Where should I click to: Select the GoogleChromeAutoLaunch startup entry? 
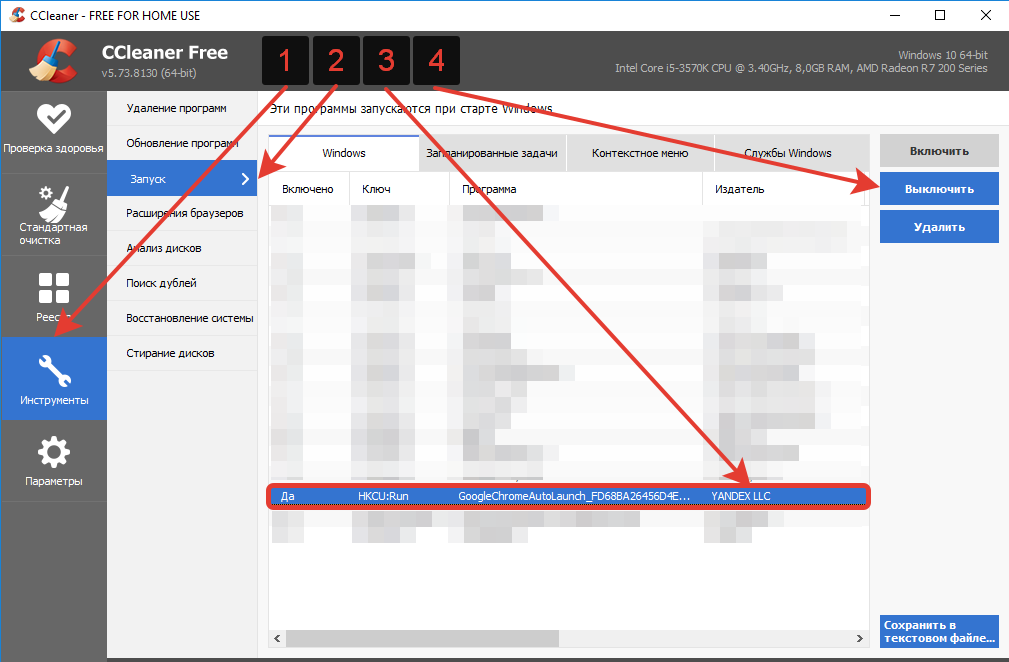pos(568,496)
